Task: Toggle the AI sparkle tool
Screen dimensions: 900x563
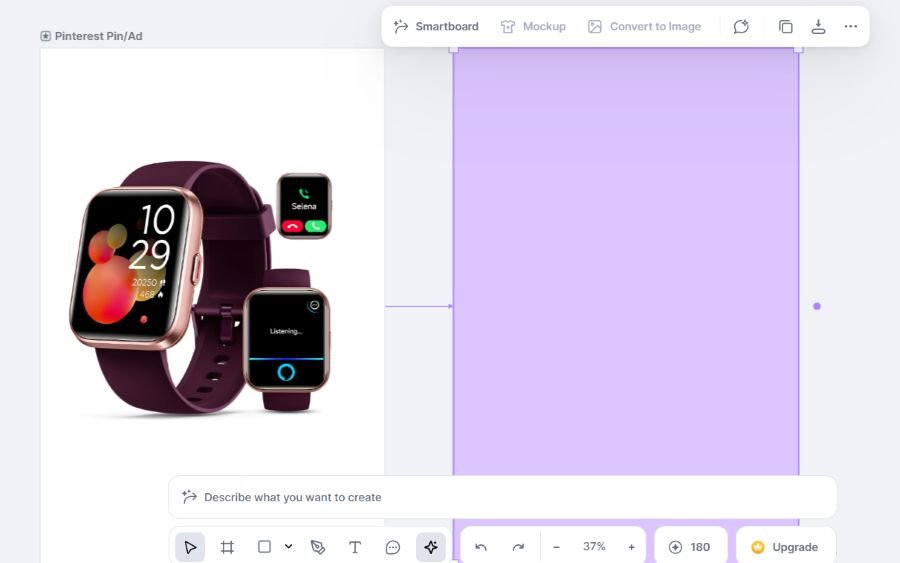Action: (x=430, y=547)
